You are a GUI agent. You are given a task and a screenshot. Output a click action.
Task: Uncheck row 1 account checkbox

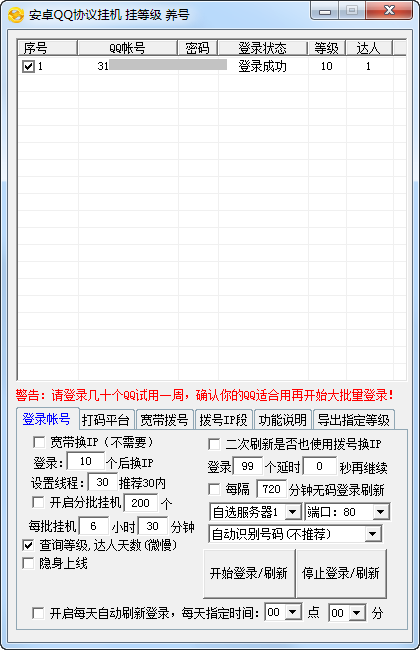(28, 66)
